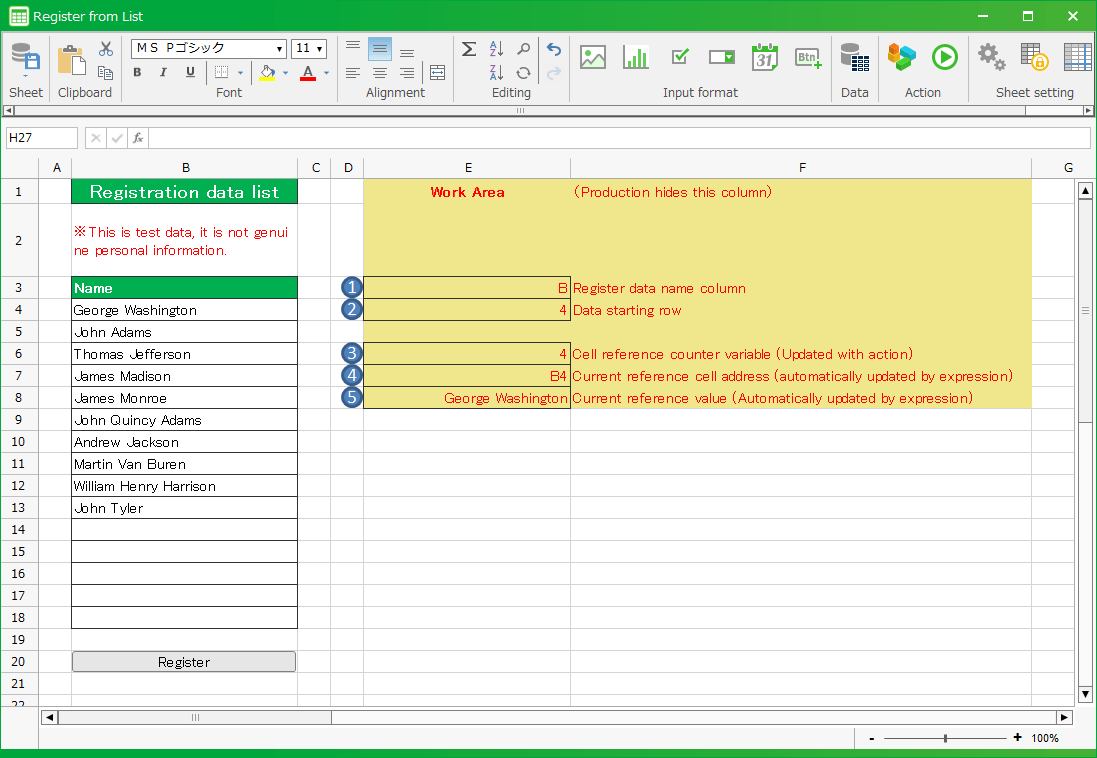Add a calendar date input
Image resolution: width=1097 pixels, height=758 pixels.
pos(765,57)
